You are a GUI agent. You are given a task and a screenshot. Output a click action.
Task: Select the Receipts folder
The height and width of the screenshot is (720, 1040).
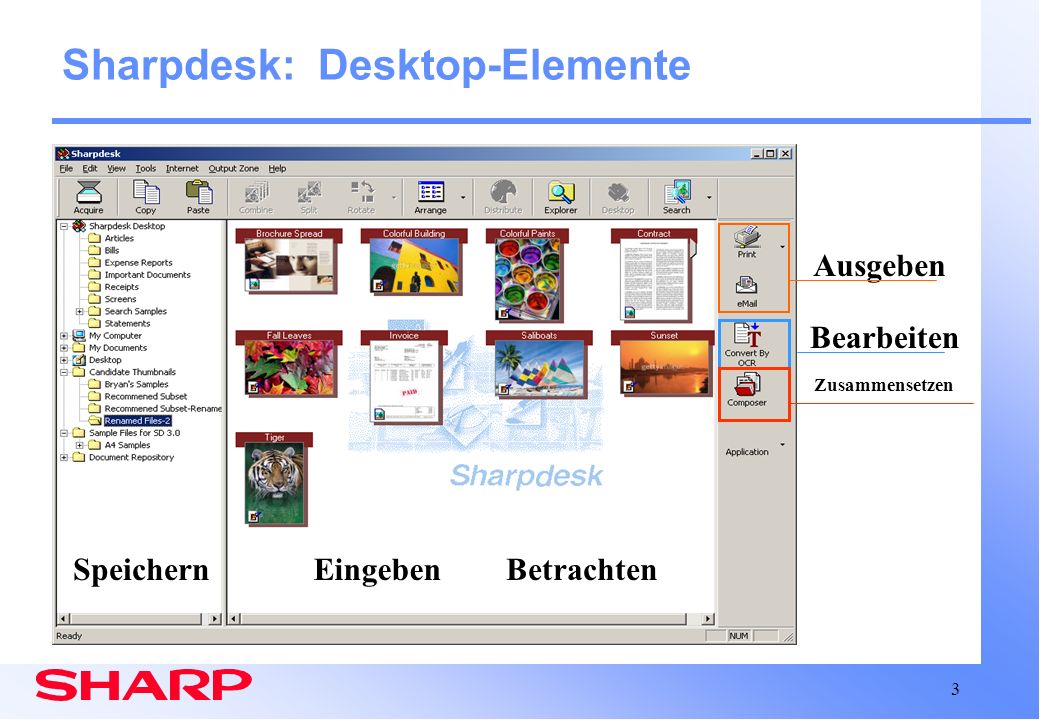point(121,286)
